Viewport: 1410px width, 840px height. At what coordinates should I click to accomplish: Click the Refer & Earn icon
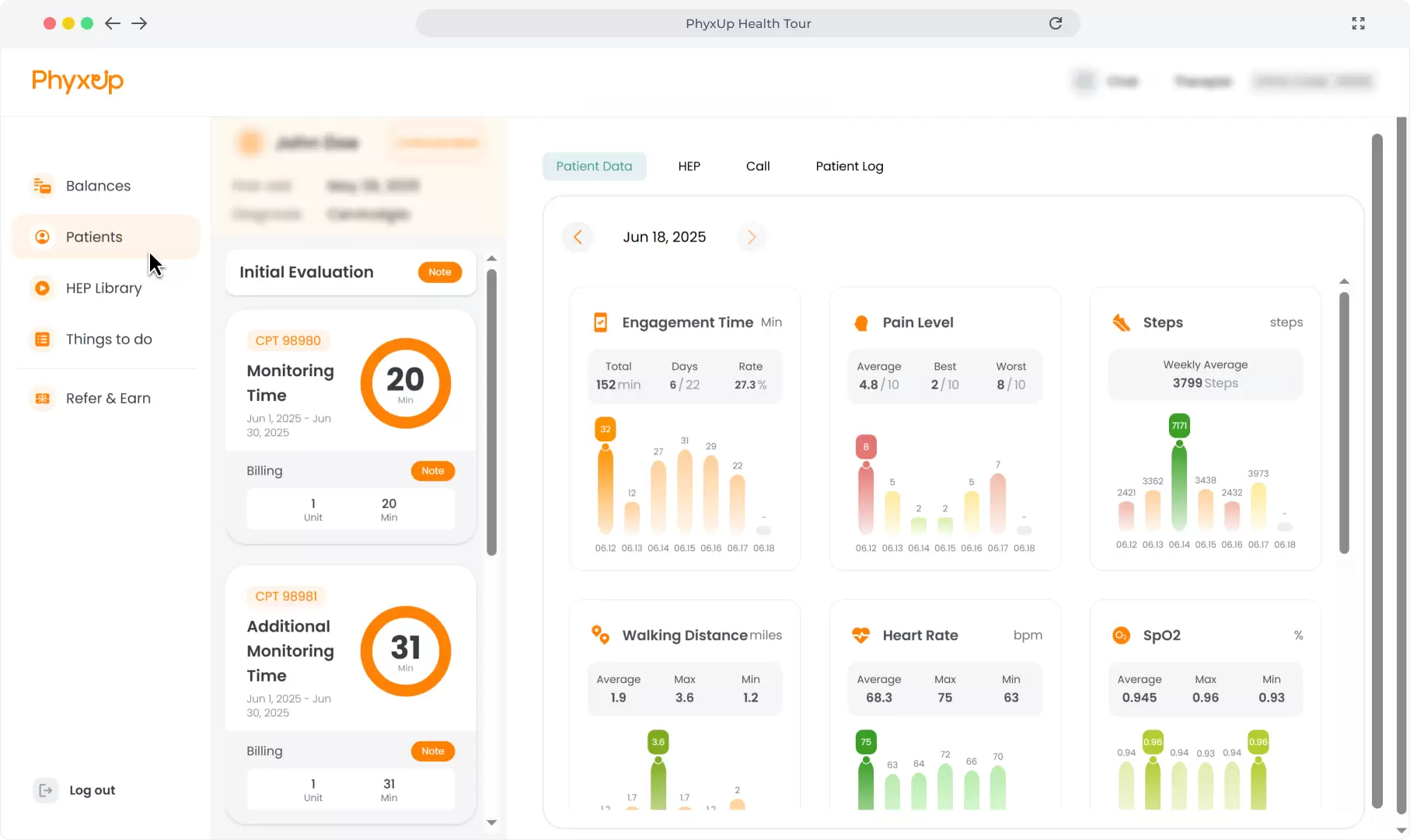[x=43, y=398]
